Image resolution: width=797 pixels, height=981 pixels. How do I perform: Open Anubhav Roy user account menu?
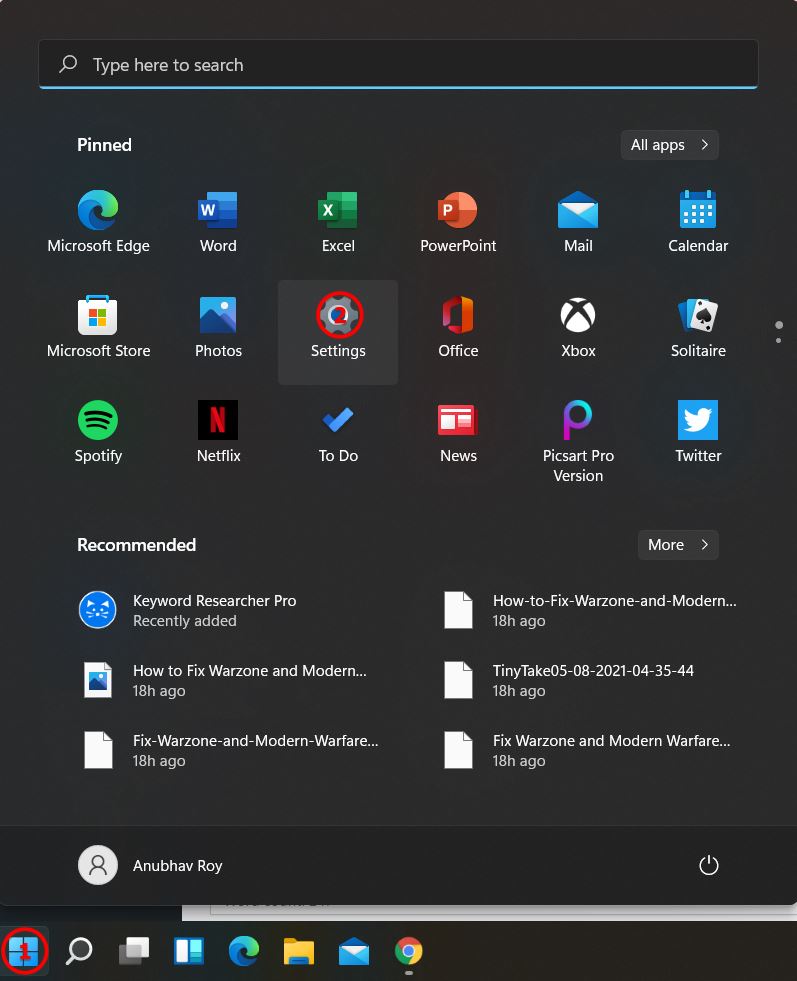click(x=150, y=865)
